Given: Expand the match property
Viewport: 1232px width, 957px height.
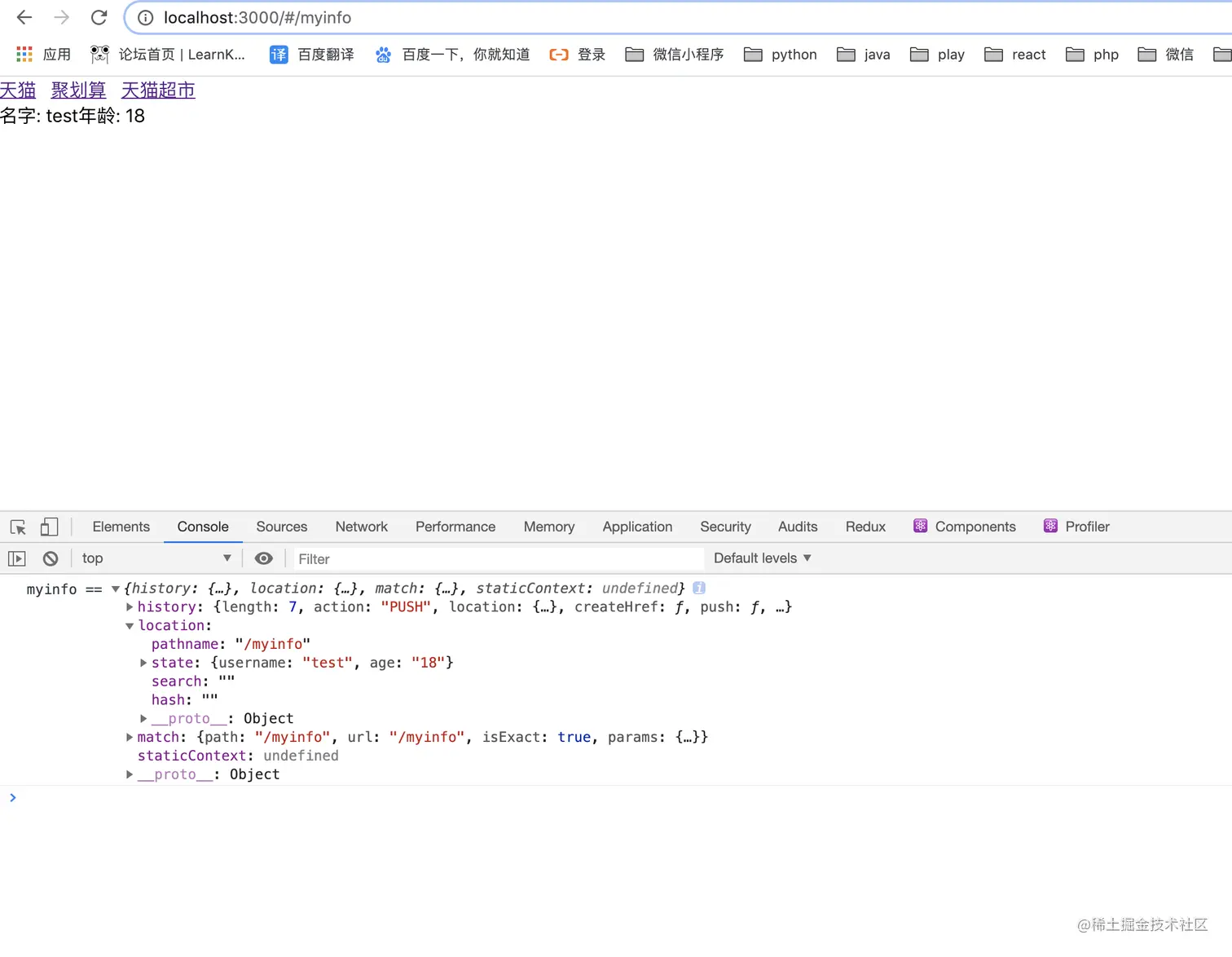Looking at the screenshot, I should point(130,738).
